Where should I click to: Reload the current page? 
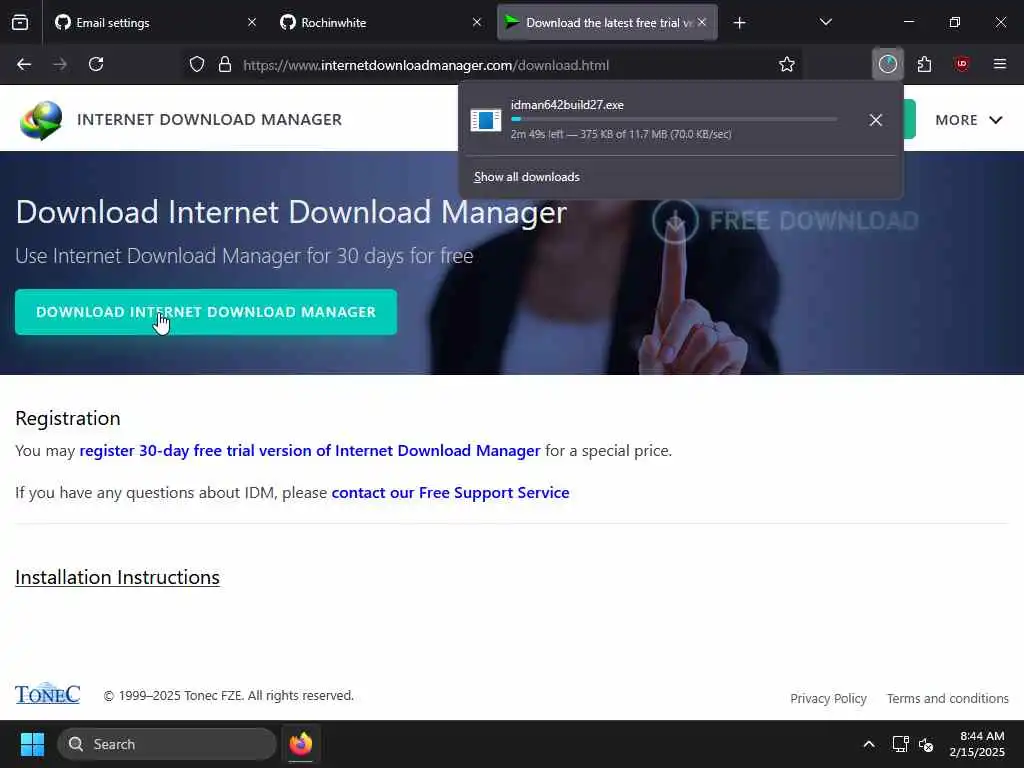tap(96, 64)
